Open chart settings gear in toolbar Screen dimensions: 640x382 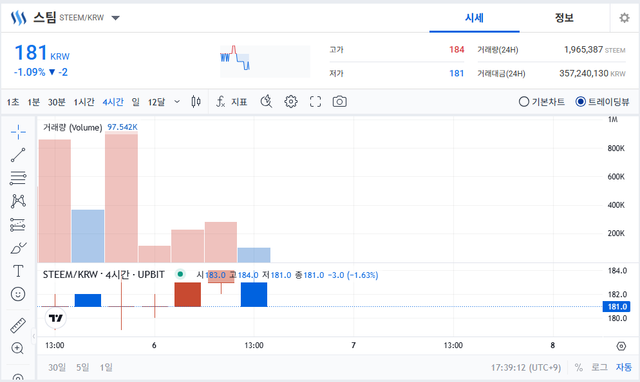pyautogui.click(x=291, y=102)
